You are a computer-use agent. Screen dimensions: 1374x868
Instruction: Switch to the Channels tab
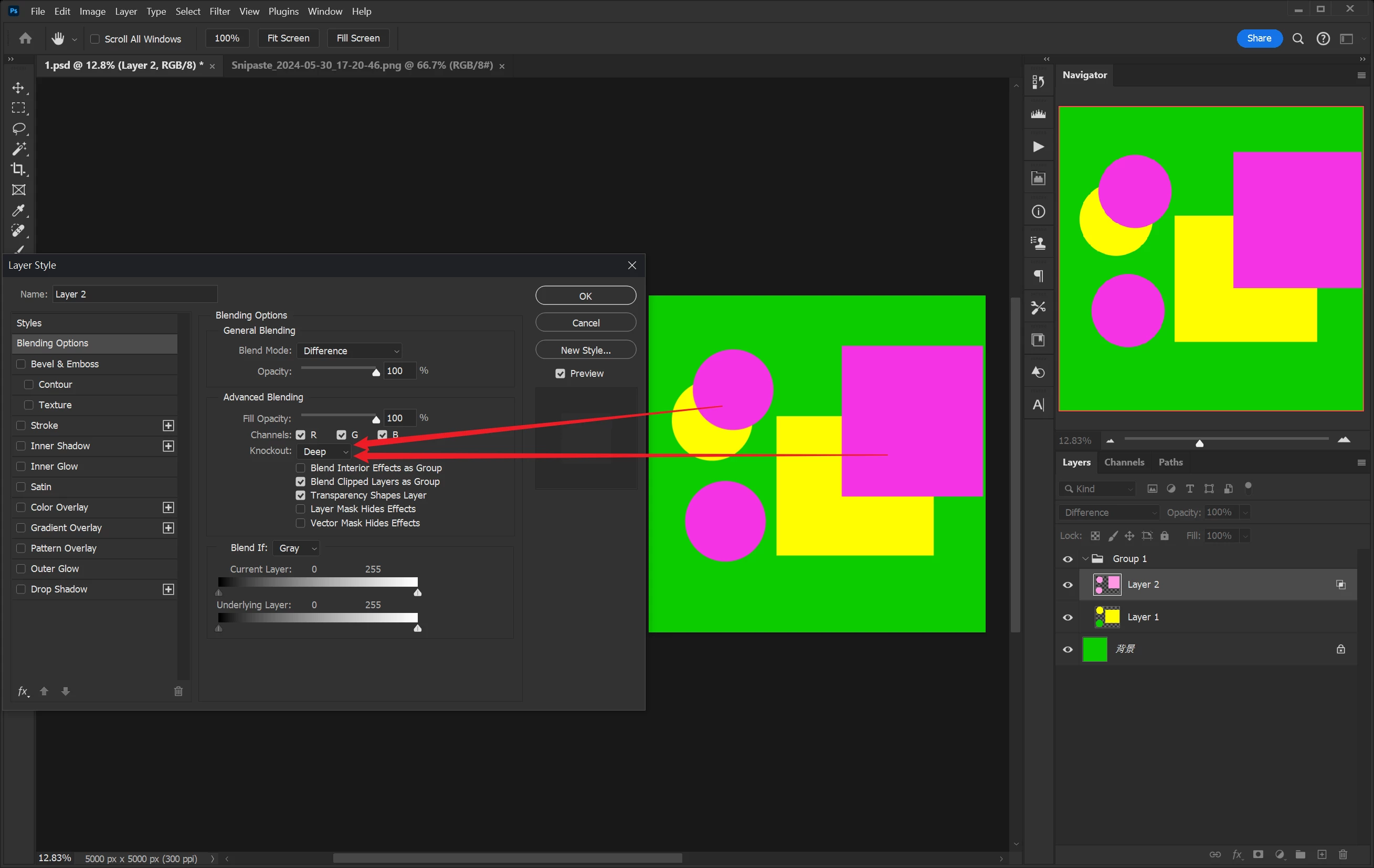tap(1124, 462)
